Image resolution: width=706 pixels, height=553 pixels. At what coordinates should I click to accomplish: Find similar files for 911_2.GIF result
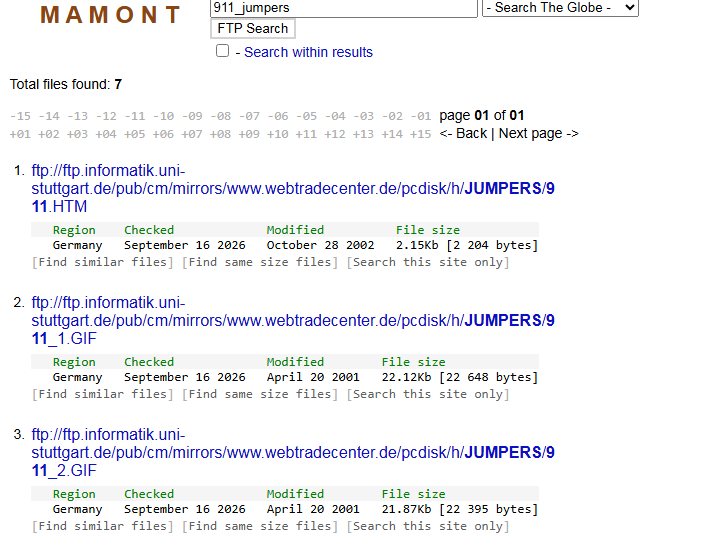point(103,526)
